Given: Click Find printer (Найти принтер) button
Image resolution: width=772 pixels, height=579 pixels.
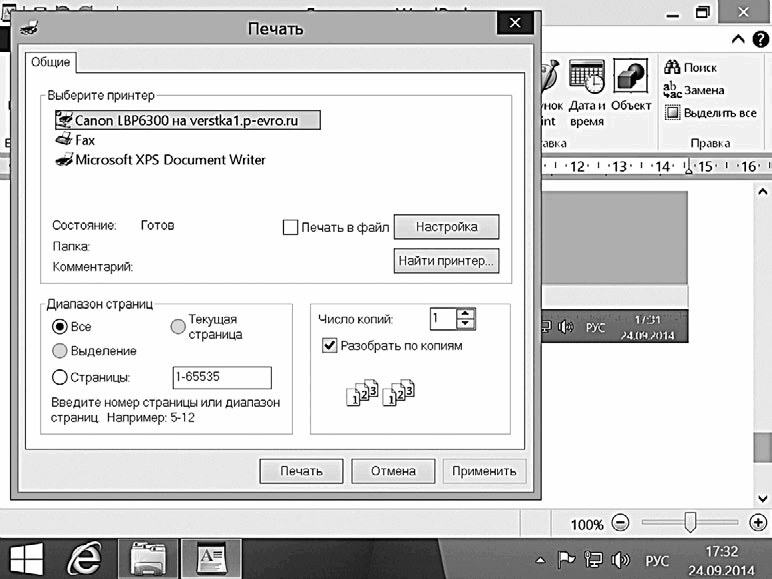Looking at the screenshot, I should pyautogui.click(x=447, y=261).
